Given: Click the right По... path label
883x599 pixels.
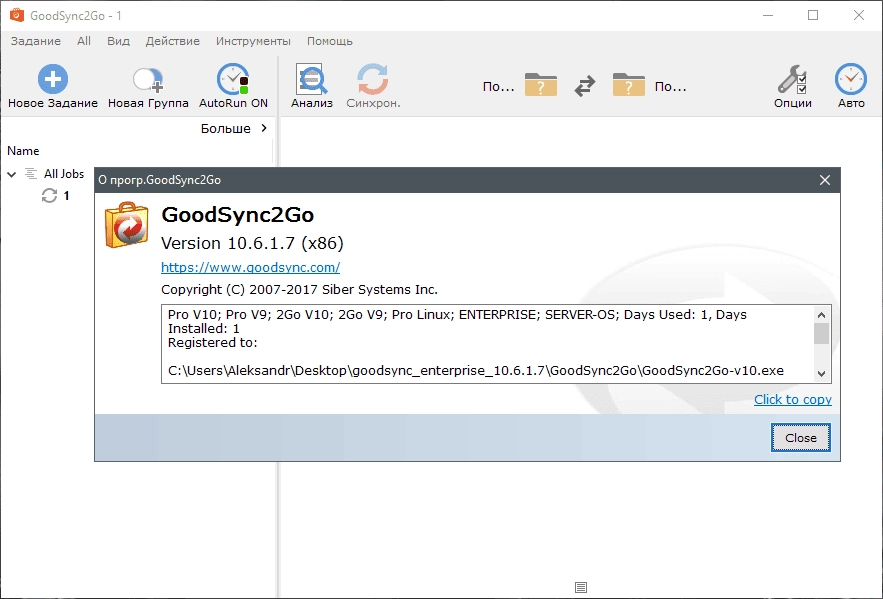Looking at the screenshot, I should click(670, 87).
